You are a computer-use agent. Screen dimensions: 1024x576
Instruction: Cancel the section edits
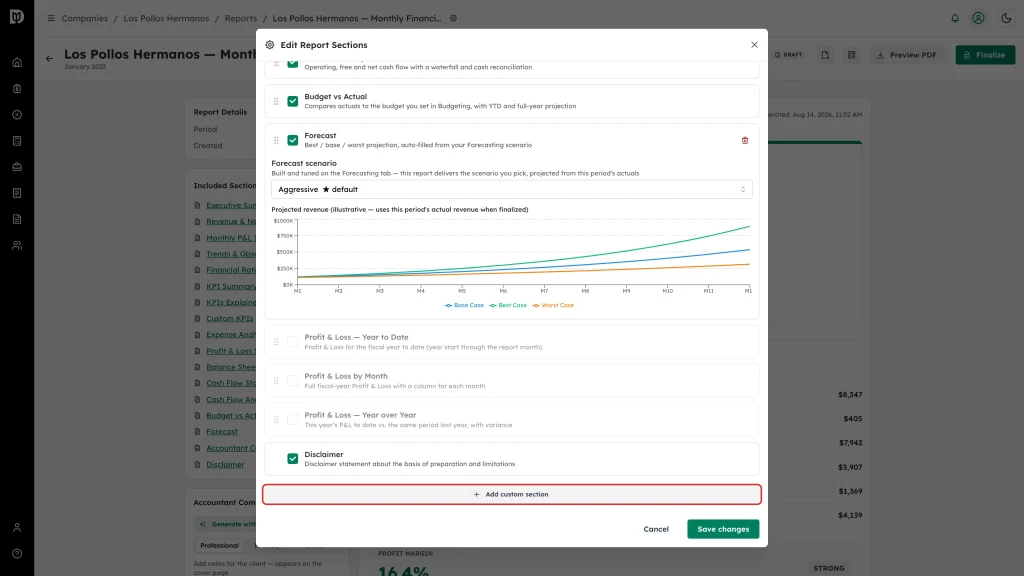point(656,529)
